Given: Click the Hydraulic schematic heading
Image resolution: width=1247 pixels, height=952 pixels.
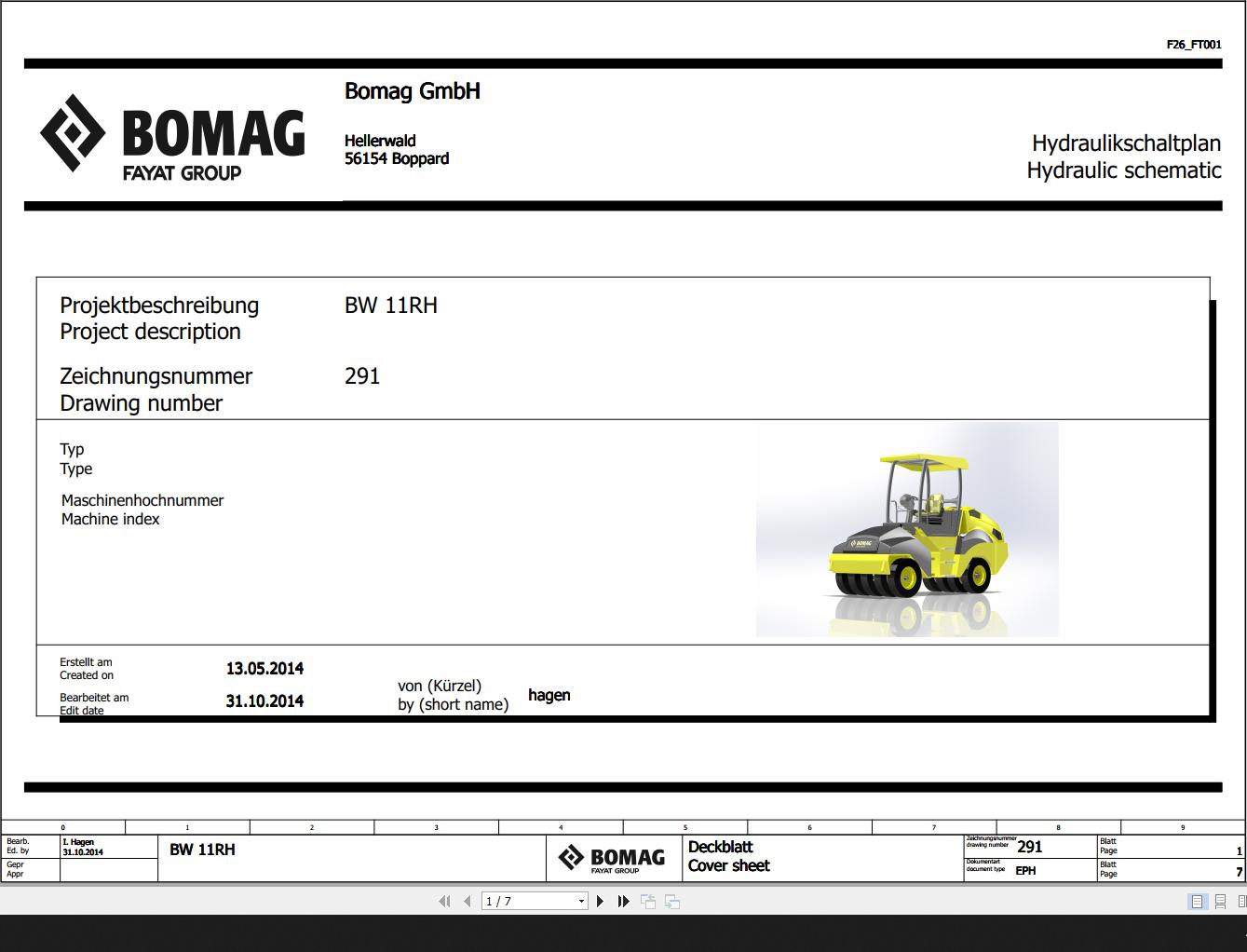Looking at the screenshot, I should [x=1123, y=170].
